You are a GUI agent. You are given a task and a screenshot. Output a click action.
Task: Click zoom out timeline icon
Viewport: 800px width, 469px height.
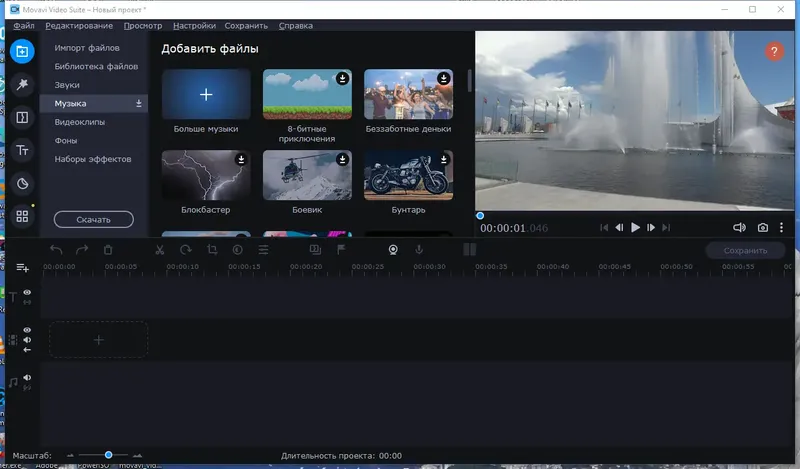pyautogui.click(x=70, y=455)
